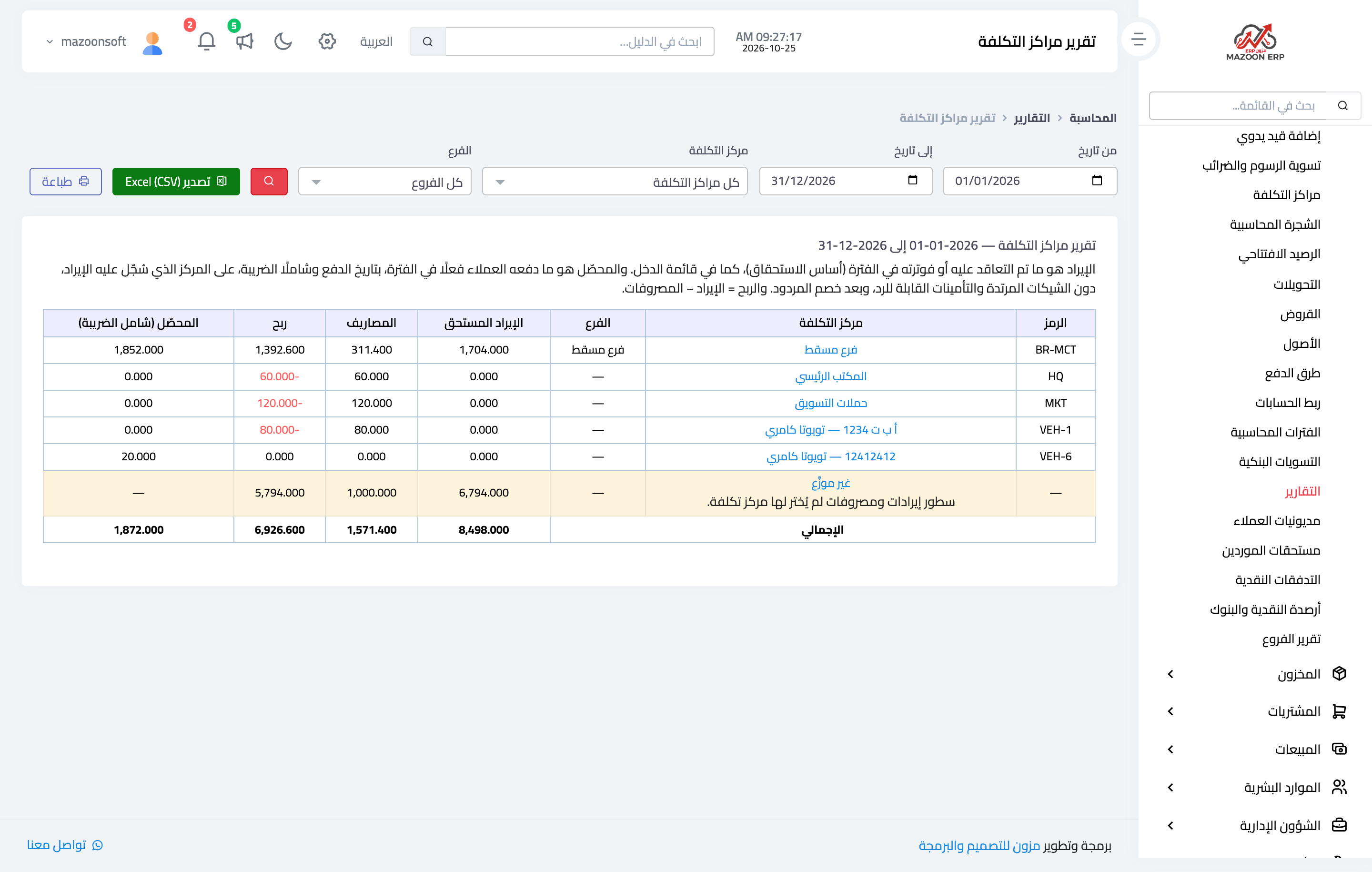This screenshot has height=872, width=1372.
Task: Click 'مزون للتصميم والبرمجة' footer link
Action: tap(979, 845)
